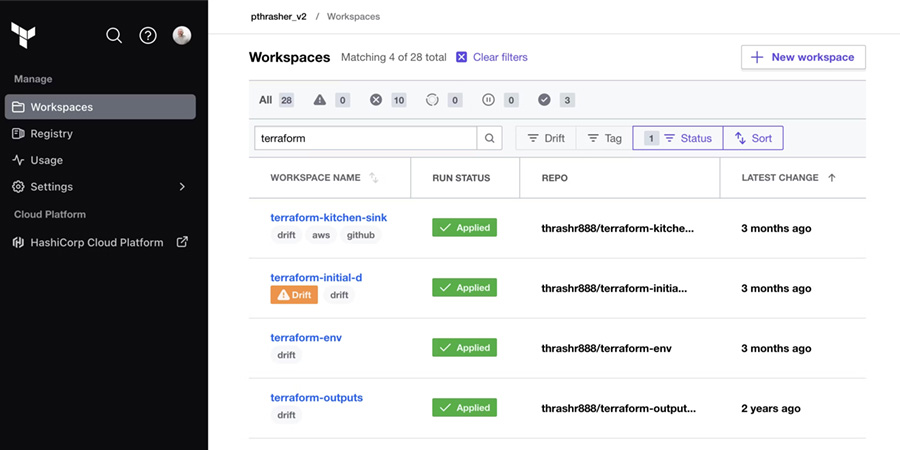Click the orange Drift badge
The height and width of the screenshot is (450, 900).
[294, 295]
